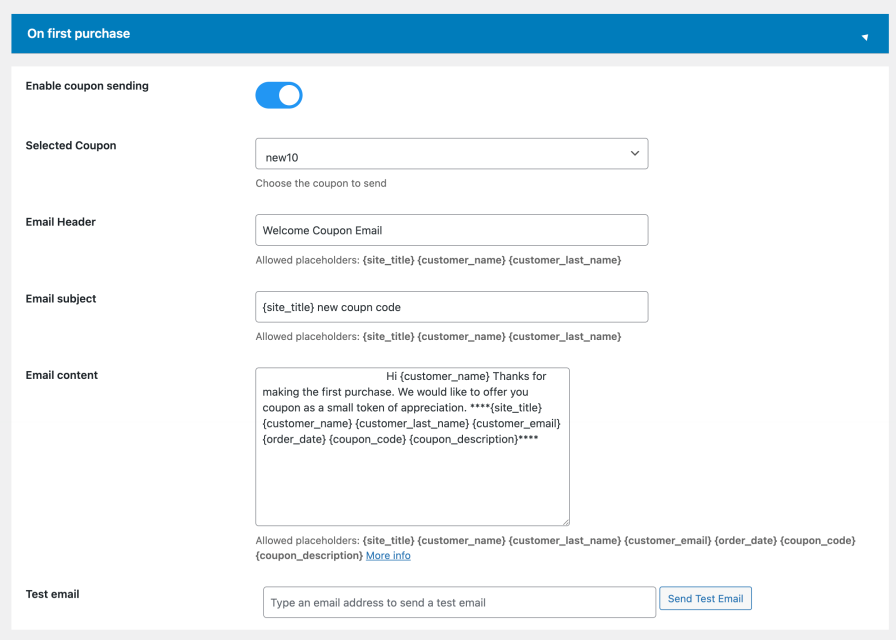Viewport: 896px width, 640px height.
Task: Focus the Email Header field with 'Welcome Coupon Email'
Action: (451, 230)
